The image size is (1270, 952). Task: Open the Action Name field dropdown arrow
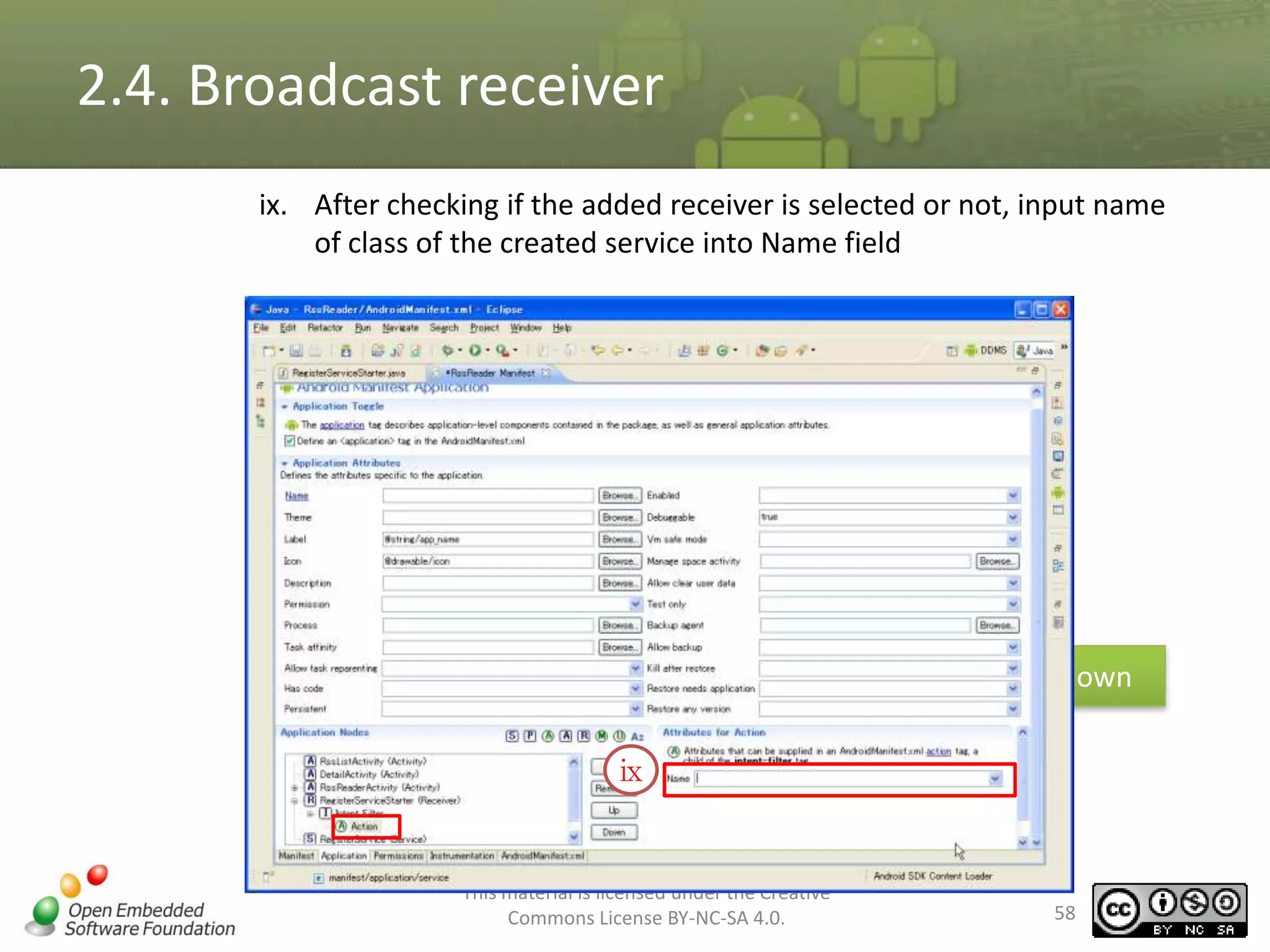pyautogui.click(x=995, y=778)
